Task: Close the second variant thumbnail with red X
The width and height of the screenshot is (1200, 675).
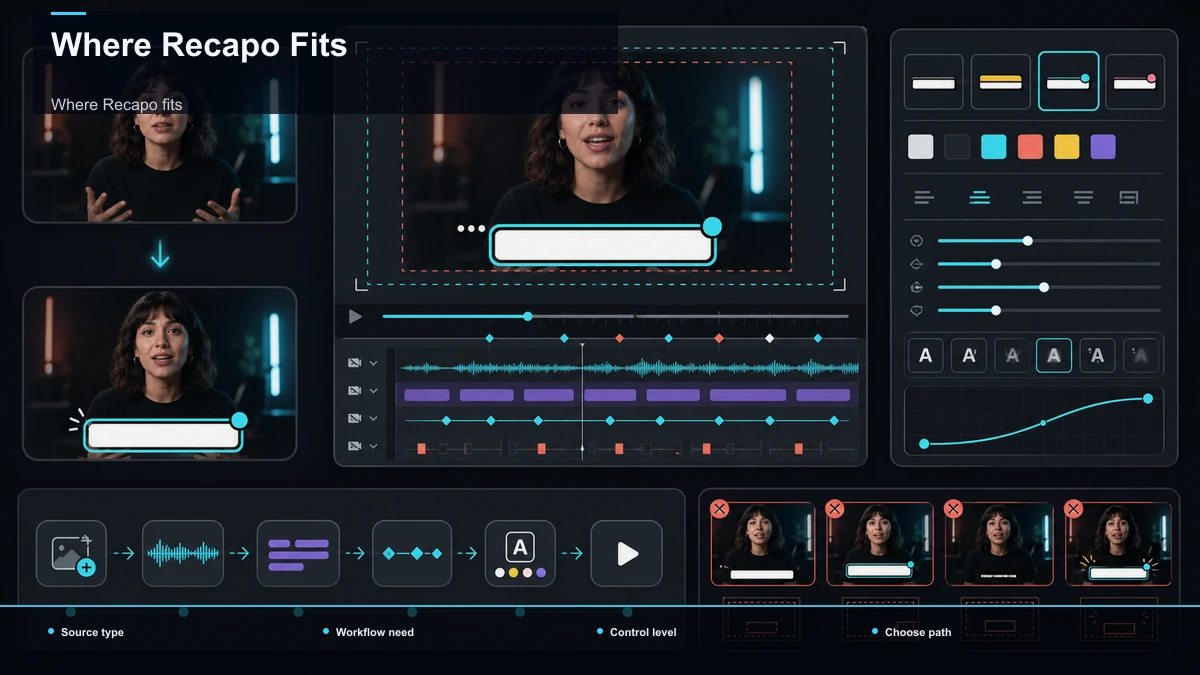Action: [x=835, y=509]
